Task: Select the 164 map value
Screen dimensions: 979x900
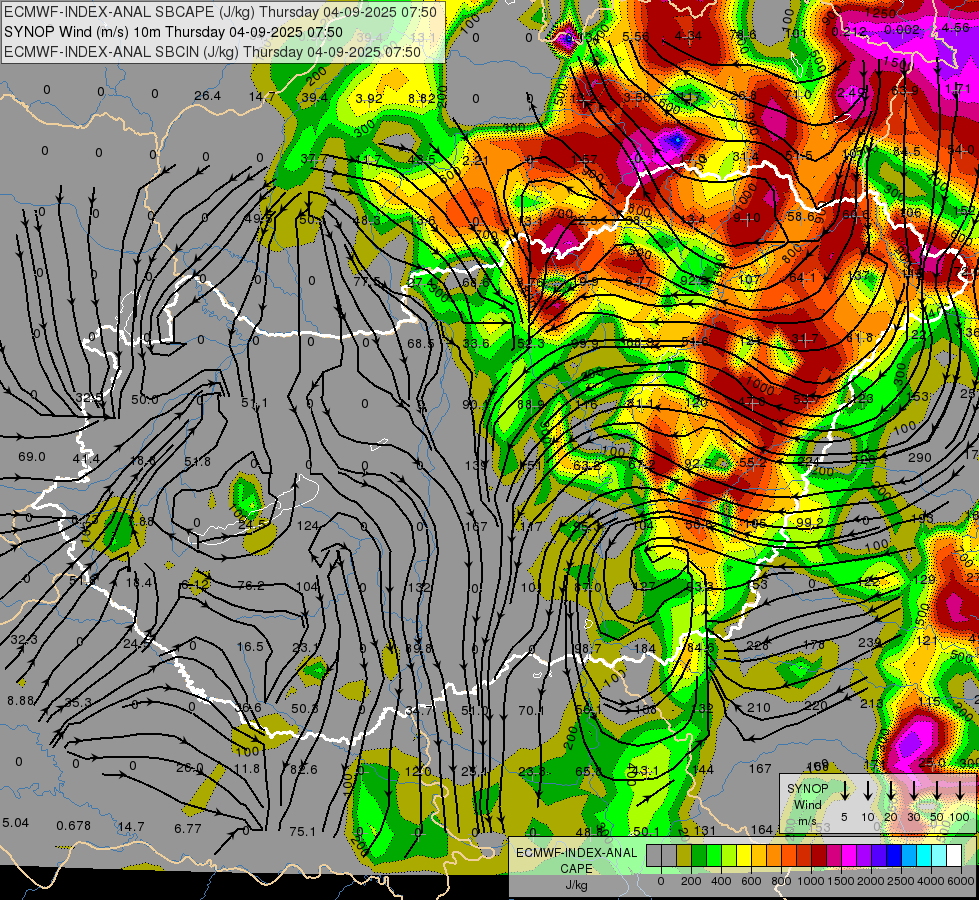Action: pyautogui.click(x=762, y=829)
